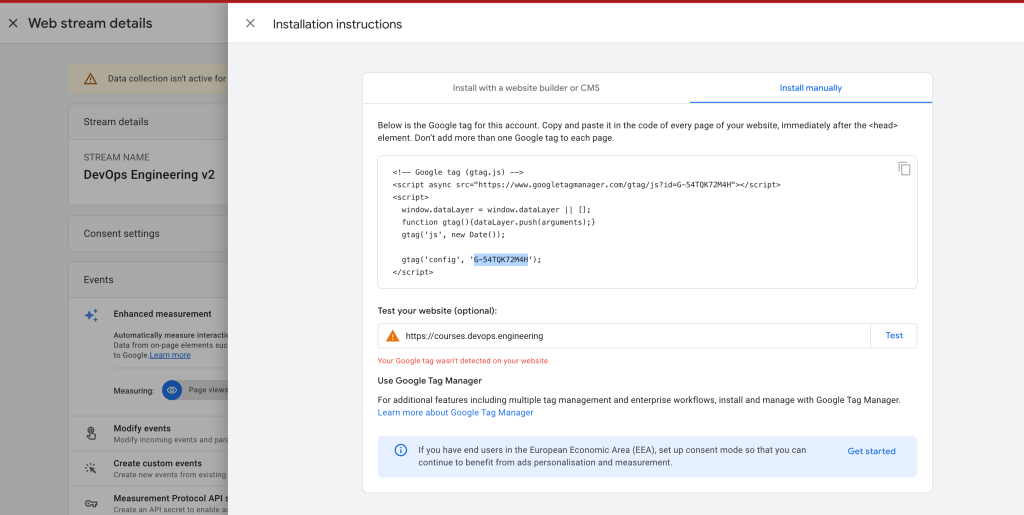Click the Data collection isn't active banner
1024x515 pixels.
tap(148, 79)
